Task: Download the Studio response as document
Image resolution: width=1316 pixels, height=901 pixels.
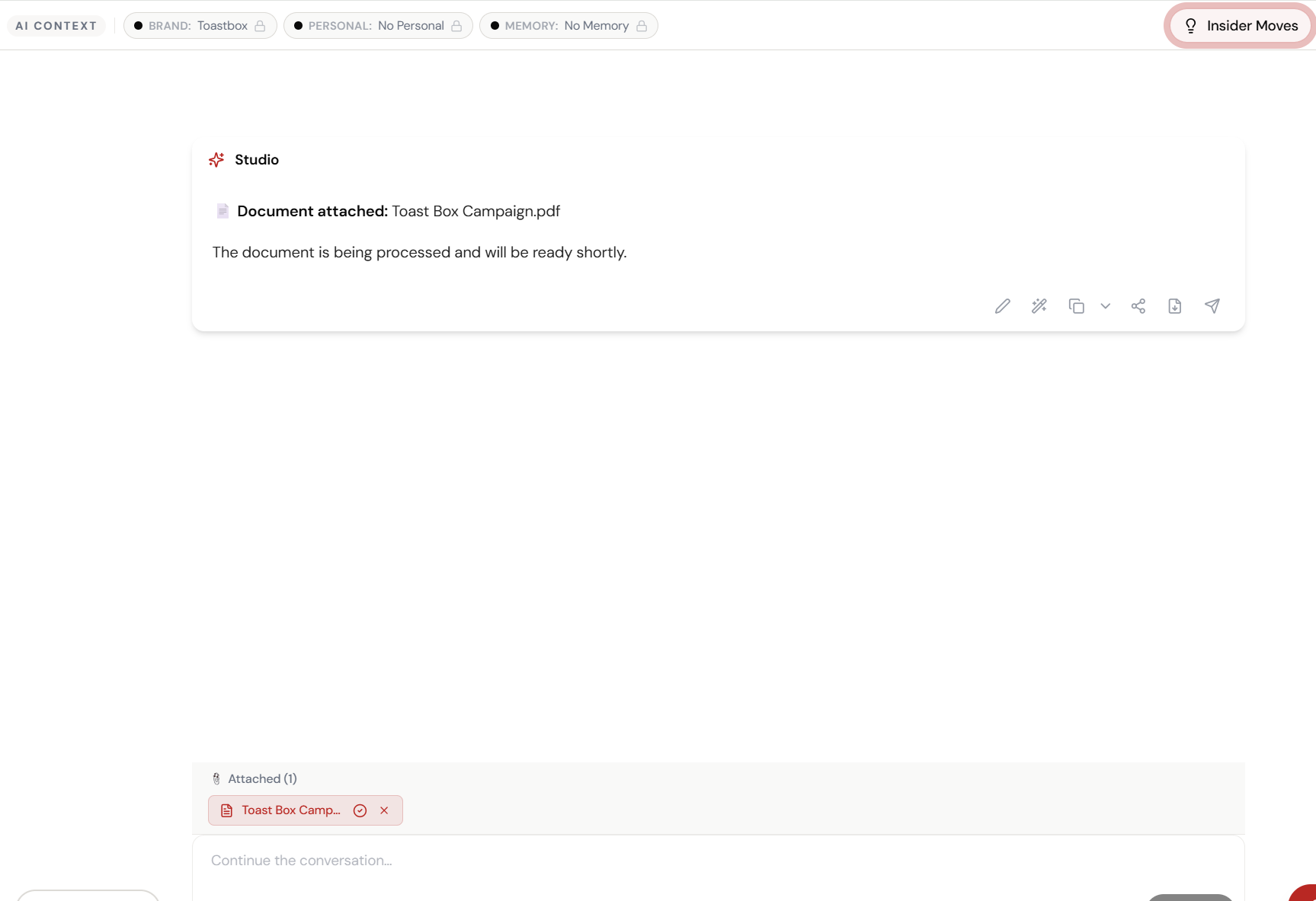Action: click(x=1174, y=305)
